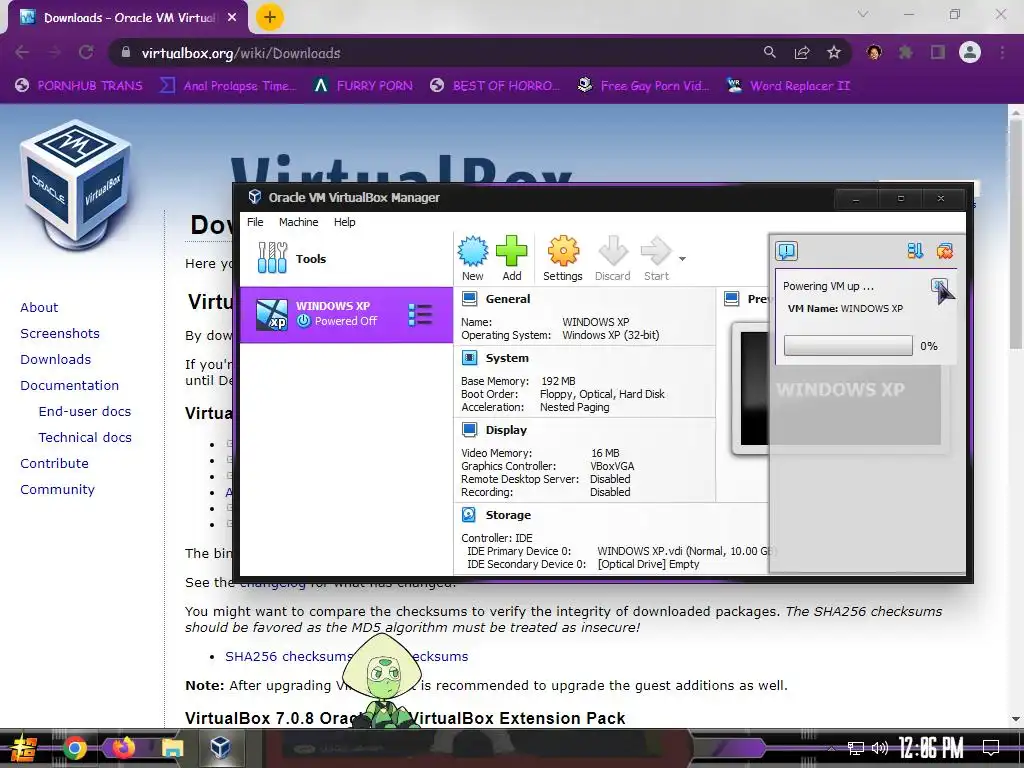Screen dimensions: 1024x768
Task: Open the Chrome profile avatar icon
Action: tap(970, 52)
